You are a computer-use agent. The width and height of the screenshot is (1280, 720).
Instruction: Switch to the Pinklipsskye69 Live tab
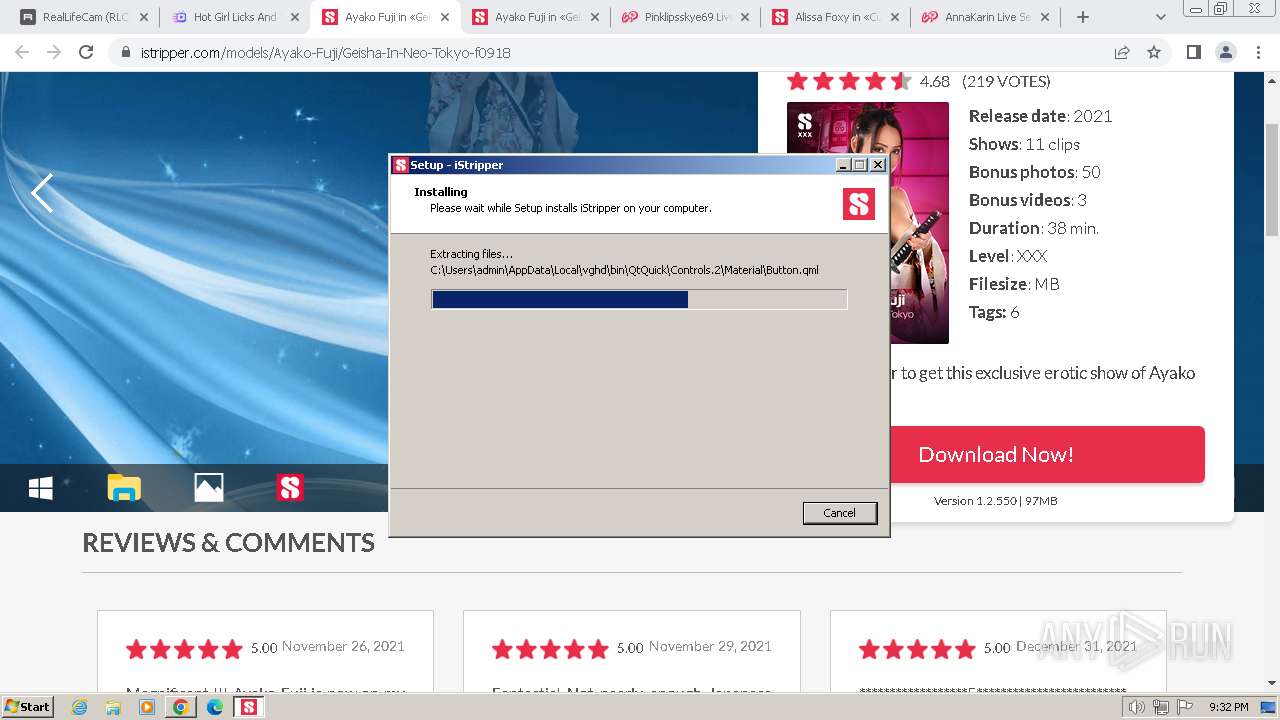tap(686, 17)
